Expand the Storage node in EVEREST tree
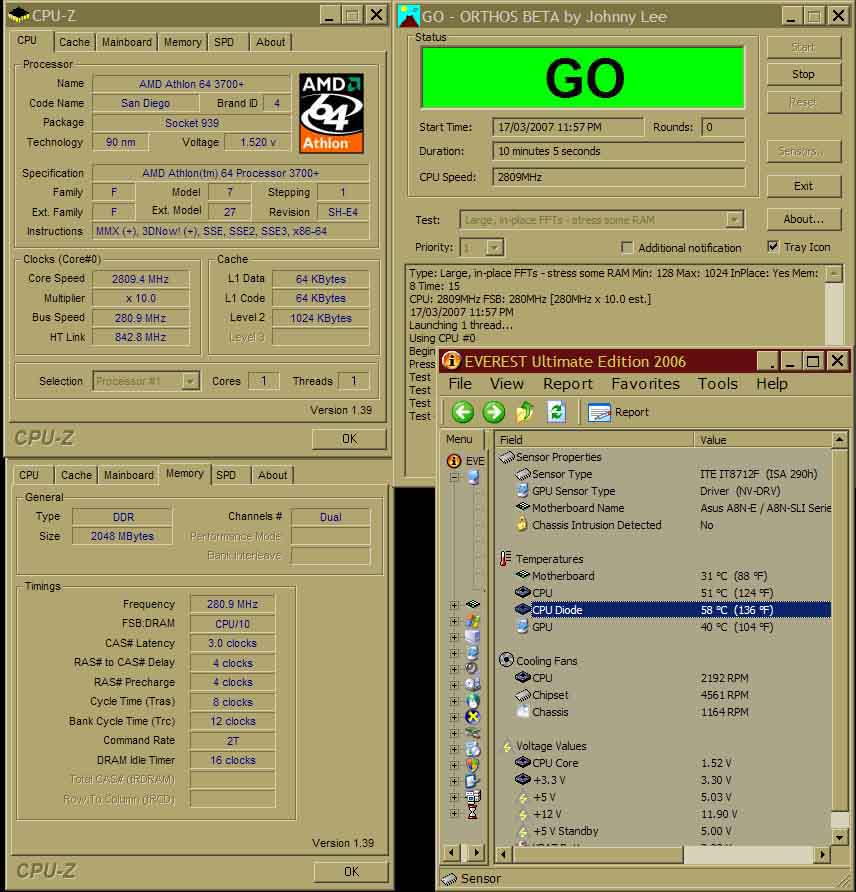The height and width of the screenshot is (892, 856). [454, 684]
